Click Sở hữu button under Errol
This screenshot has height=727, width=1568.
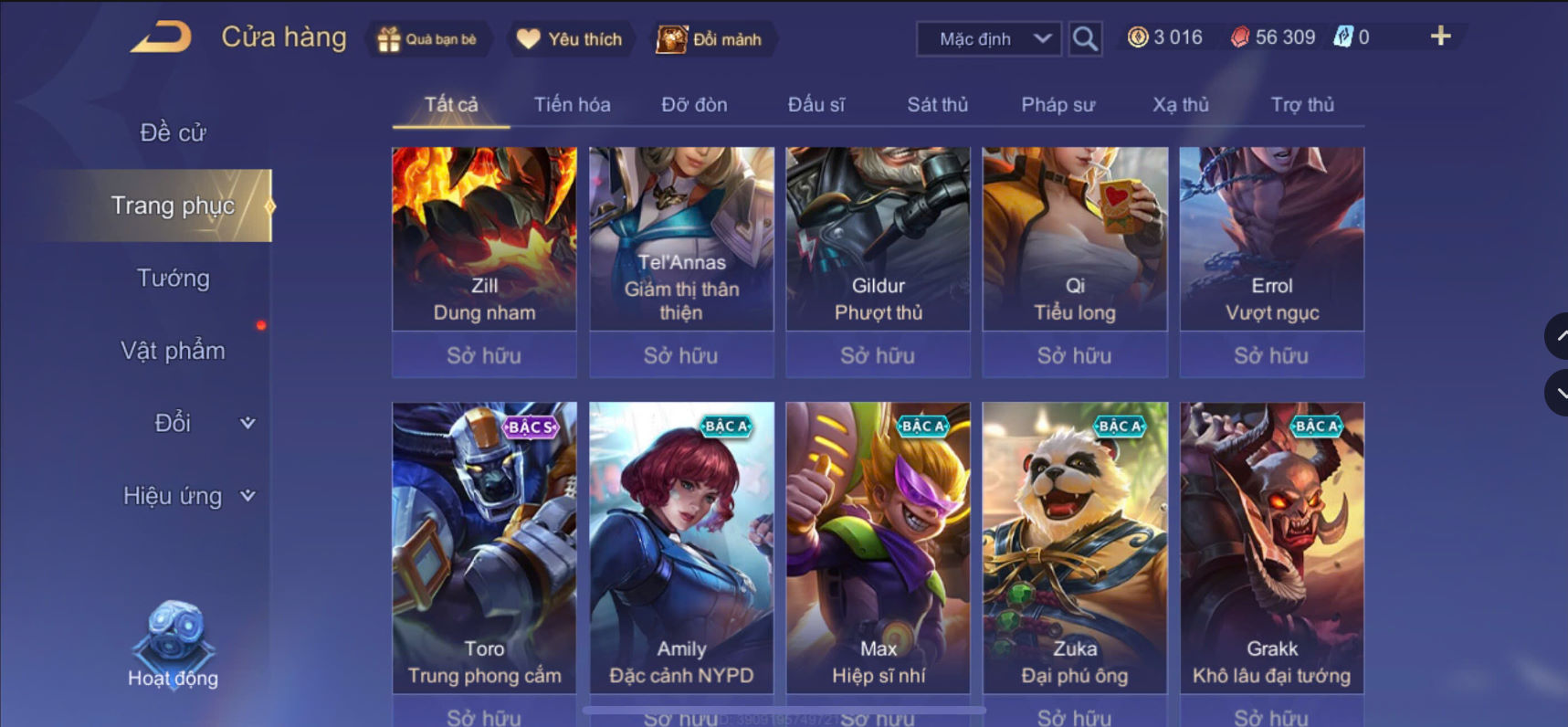click(x=1271, y=355)
